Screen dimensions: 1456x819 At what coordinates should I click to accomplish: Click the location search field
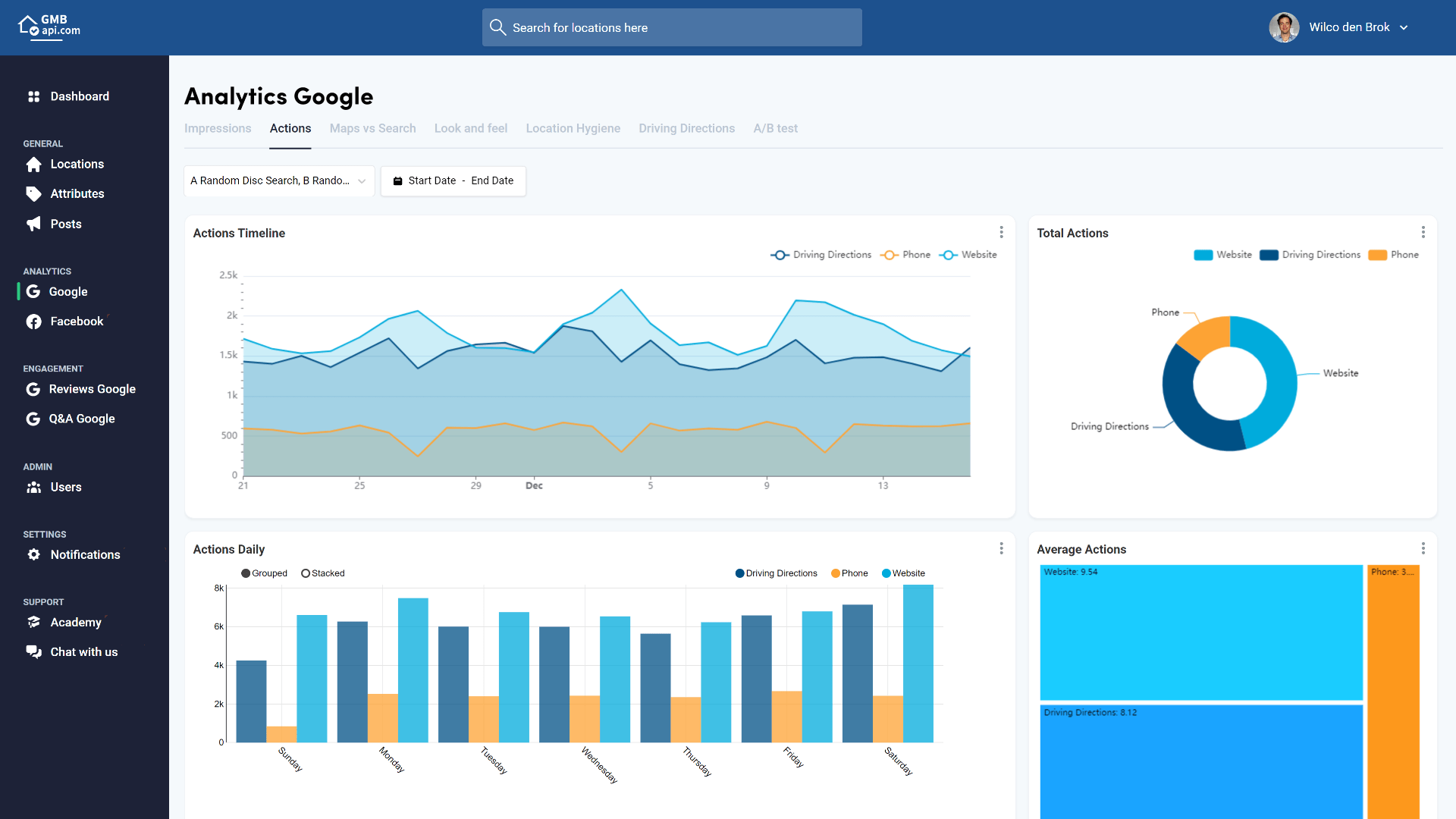pyautogui.click(x=671, y=27)
